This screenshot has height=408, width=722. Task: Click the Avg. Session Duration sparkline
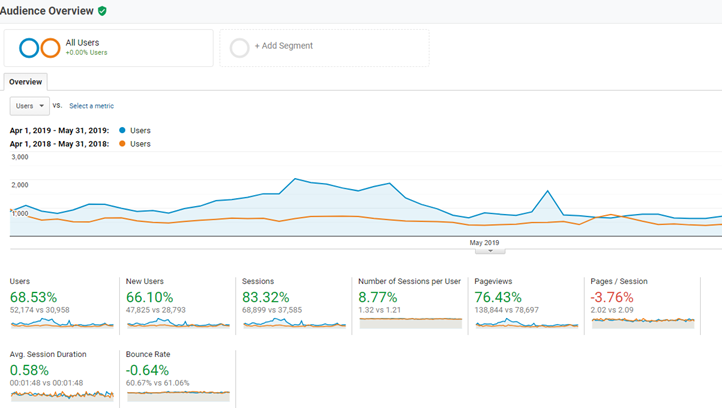61,394
